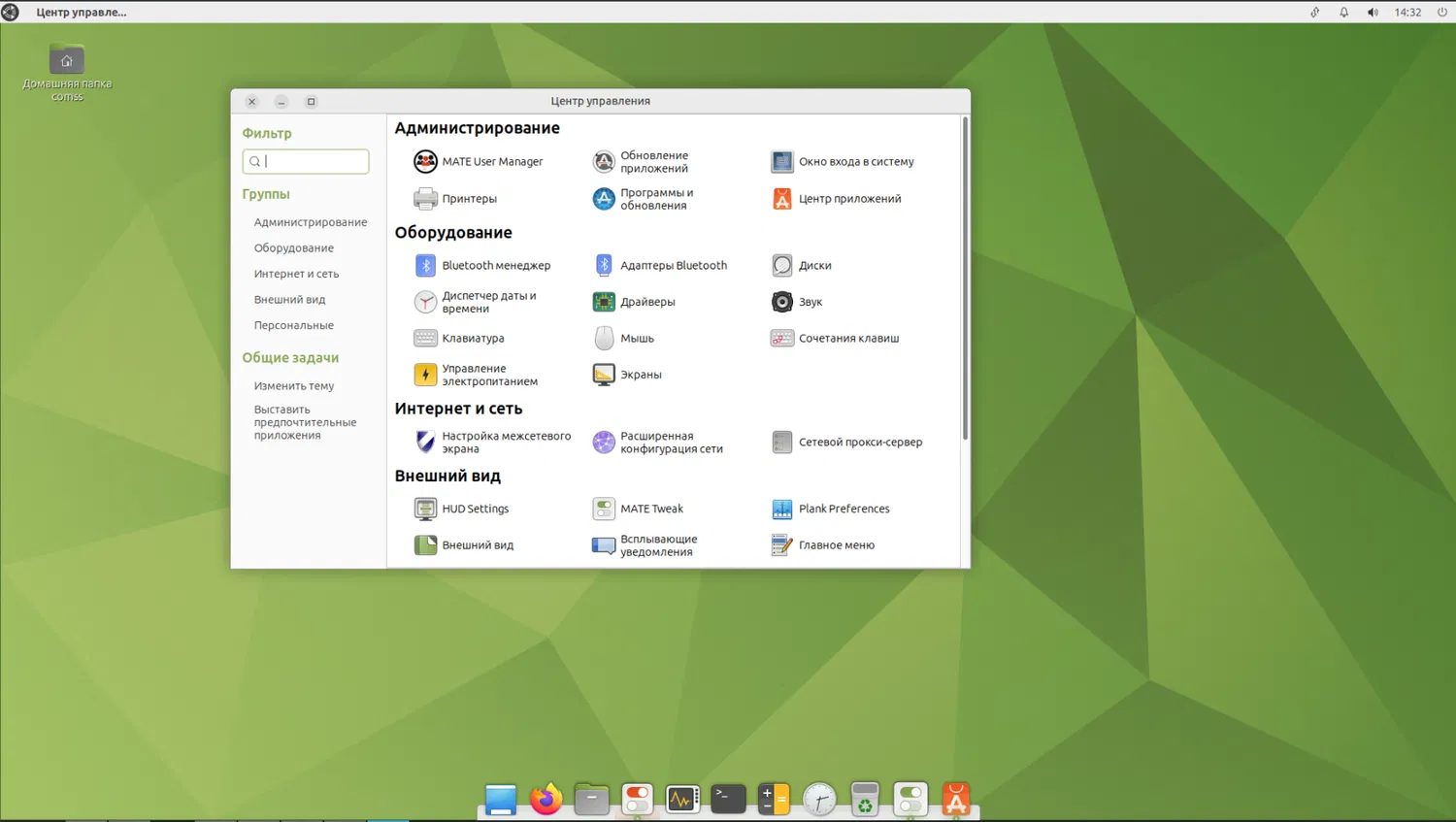Image resolution: width=1456 pixels, height=822 pixels.
Task: Select Персональные group in sidebar
Action: (294, 325)
